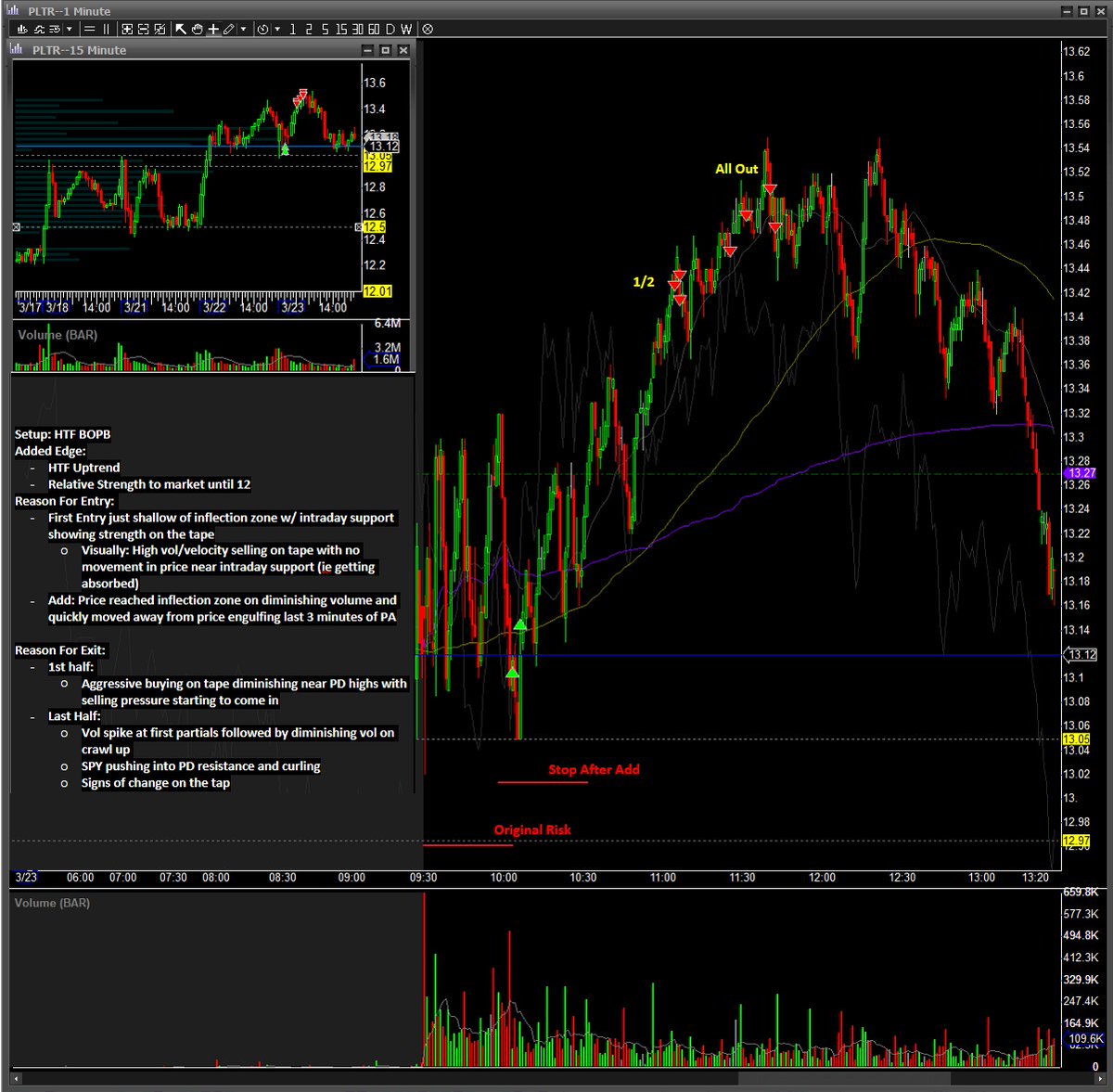The image size is (1113, 1092).
Task: Click the 13.27 green price label
Action: (1081, 473)
